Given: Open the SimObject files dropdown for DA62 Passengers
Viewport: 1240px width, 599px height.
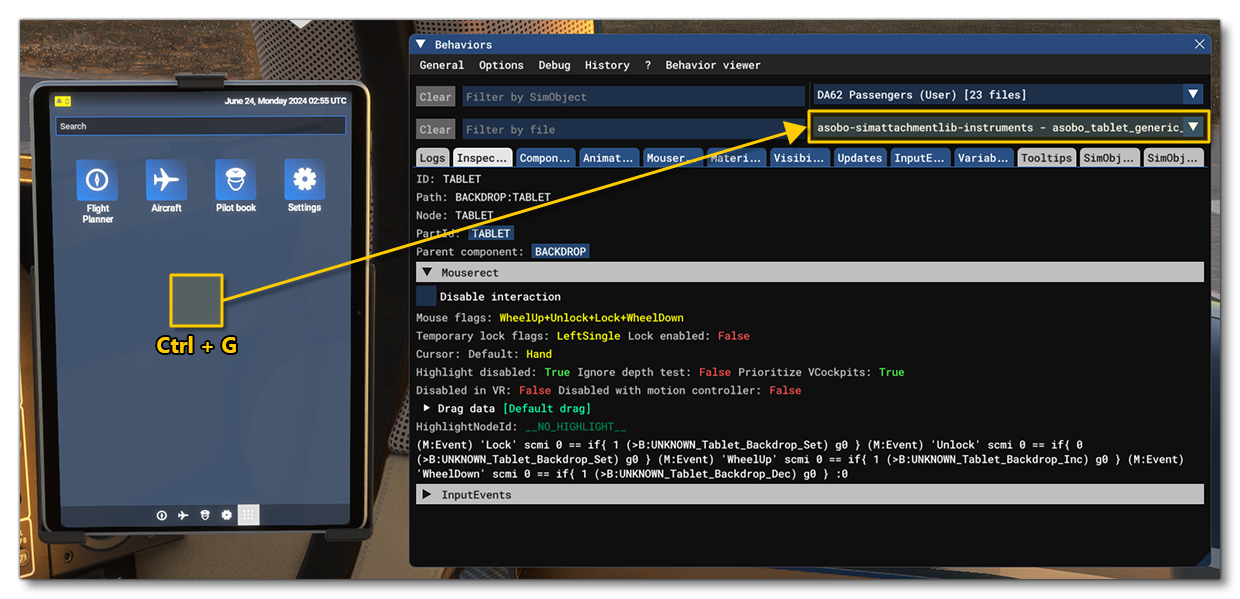Looking at the screenshot, I should tap(1191, 94).
